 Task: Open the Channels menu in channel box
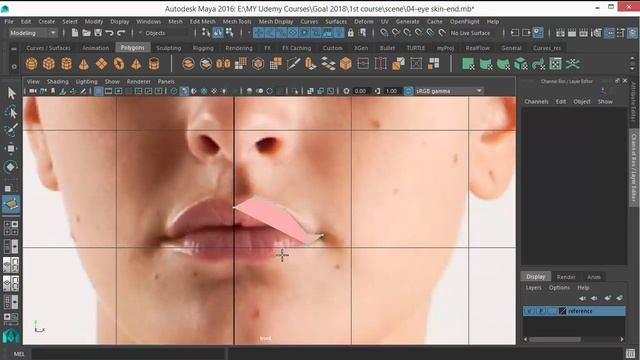point(536,101)
